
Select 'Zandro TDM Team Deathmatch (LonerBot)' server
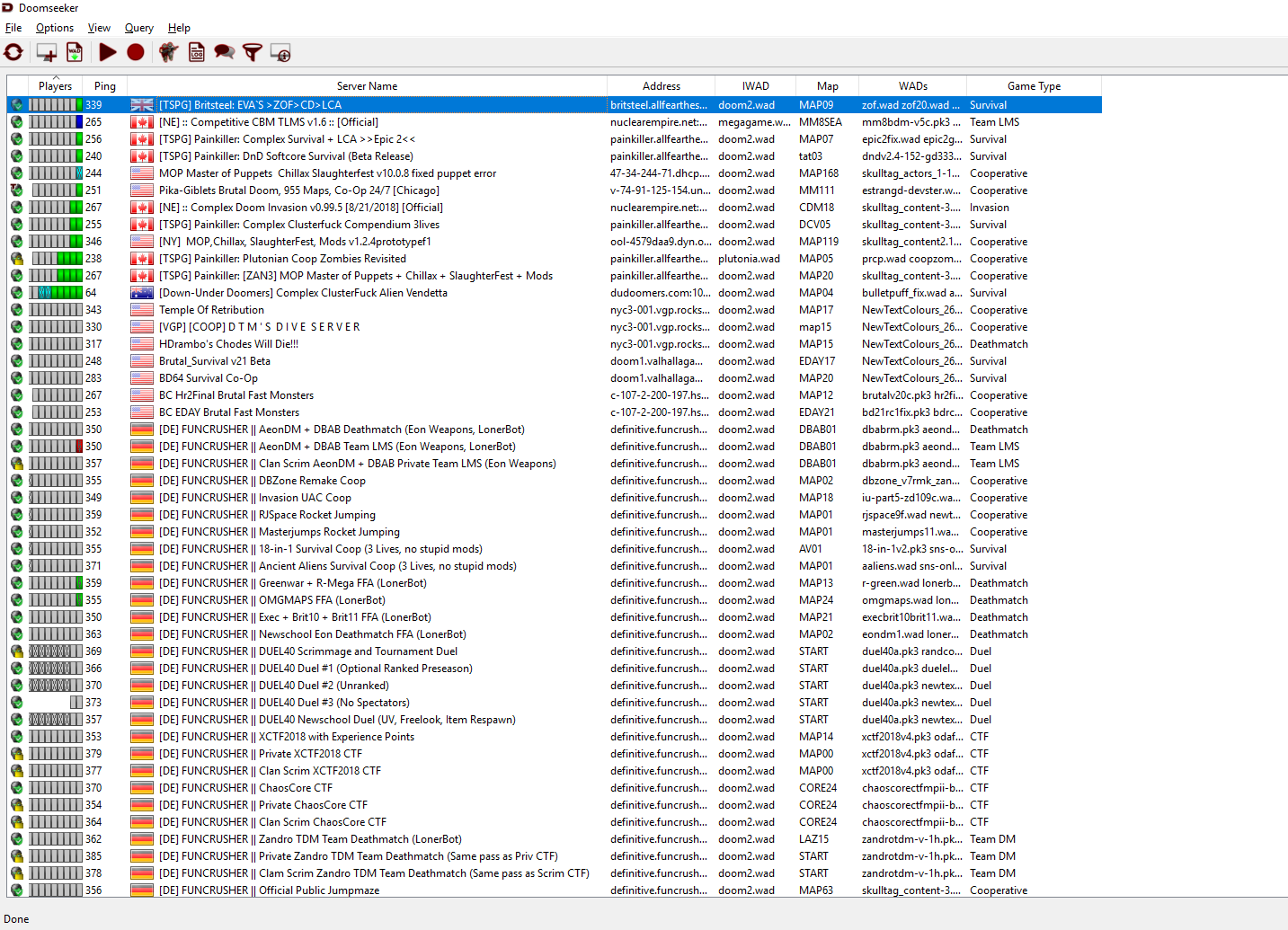pyautogui.click(x=555, y=839)
